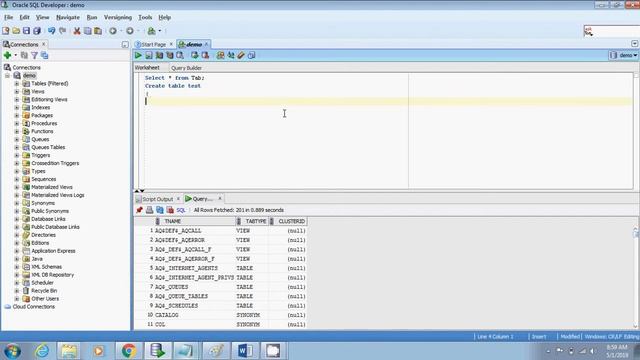Open the SQL worksheet toolbar dropdown arrow

[160, 31]
